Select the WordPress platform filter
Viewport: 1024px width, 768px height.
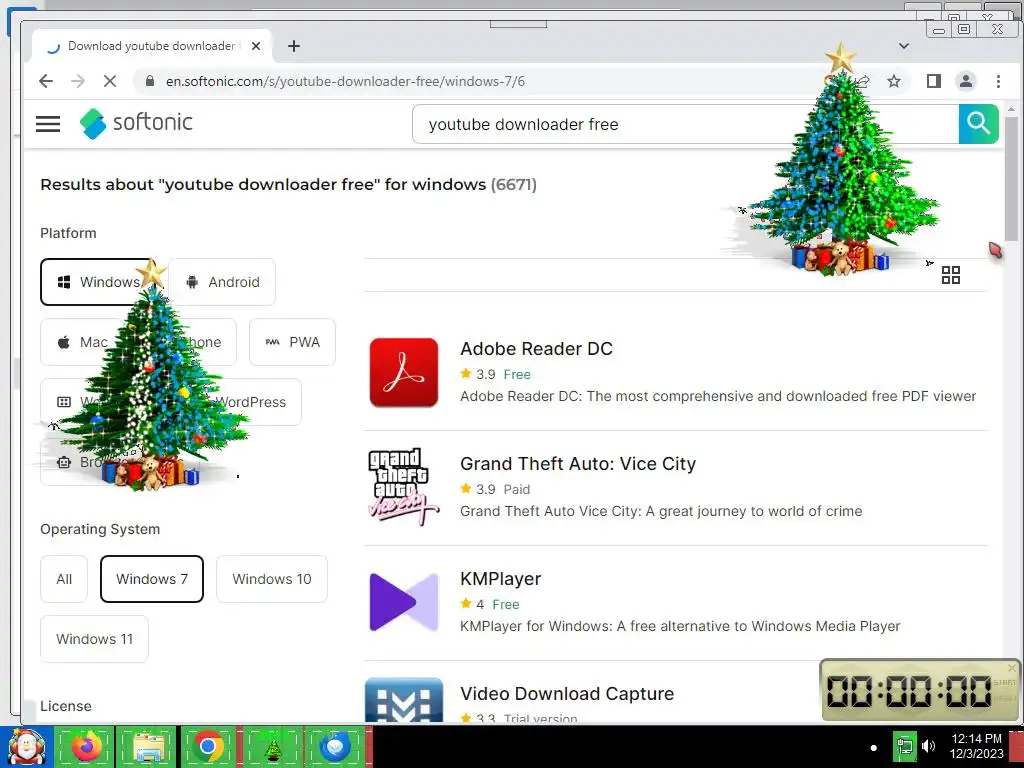(x=251, y=402)
